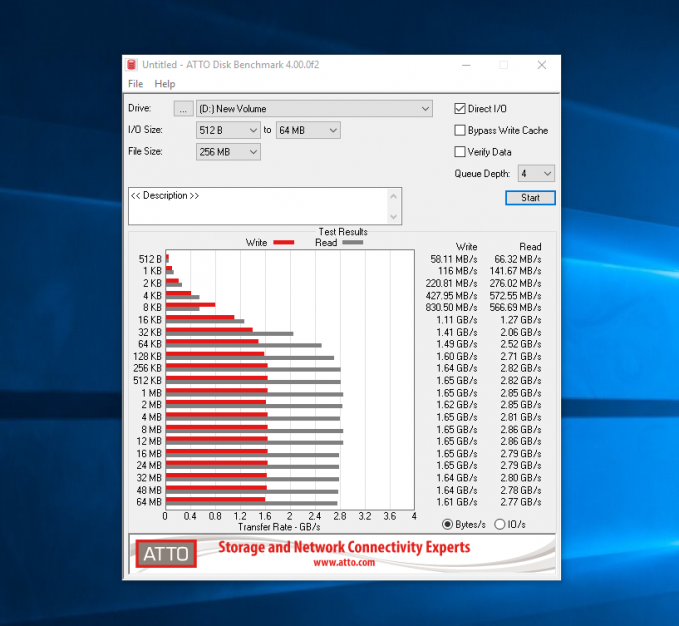Click the 2.06 GB/s read result
The image size is (679, 626).
[x=521, y=332]
